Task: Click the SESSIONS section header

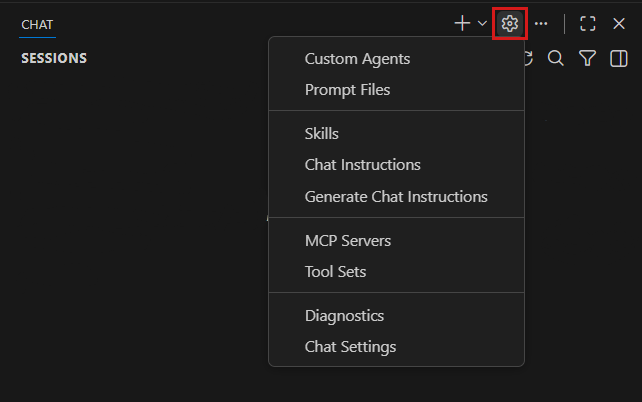Action: pyautogui.click(x=54, y=58)
